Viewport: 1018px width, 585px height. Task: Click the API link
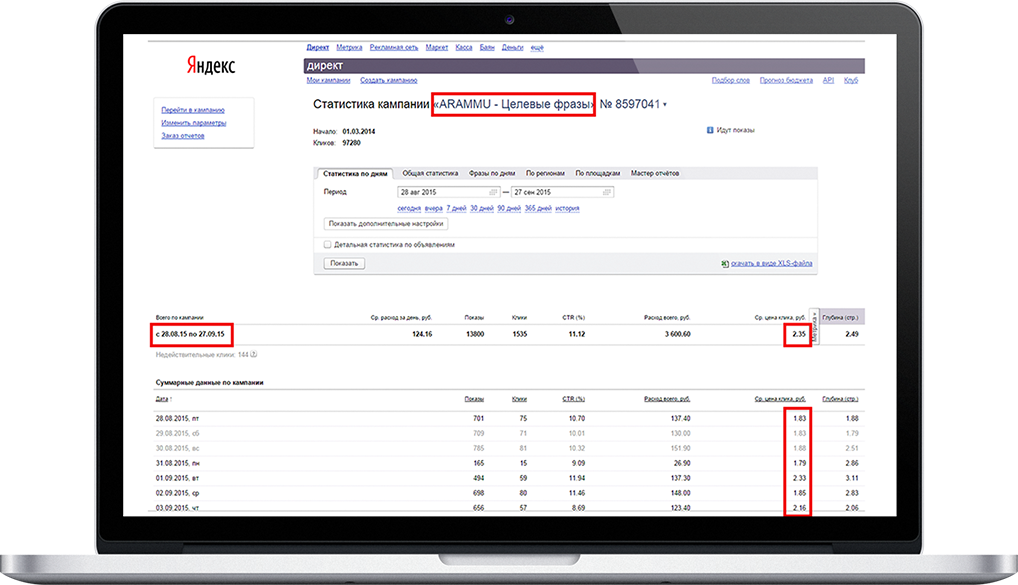click(x=828, y=81)
